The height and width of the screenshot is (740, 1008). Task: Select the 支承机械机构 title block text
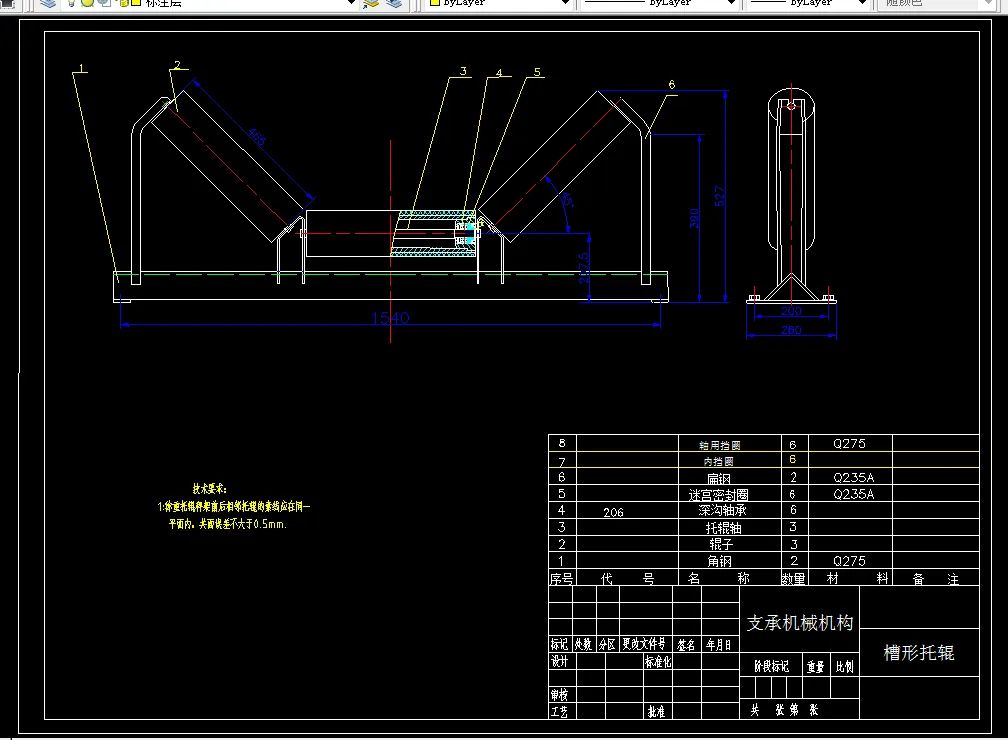point(800,623)
